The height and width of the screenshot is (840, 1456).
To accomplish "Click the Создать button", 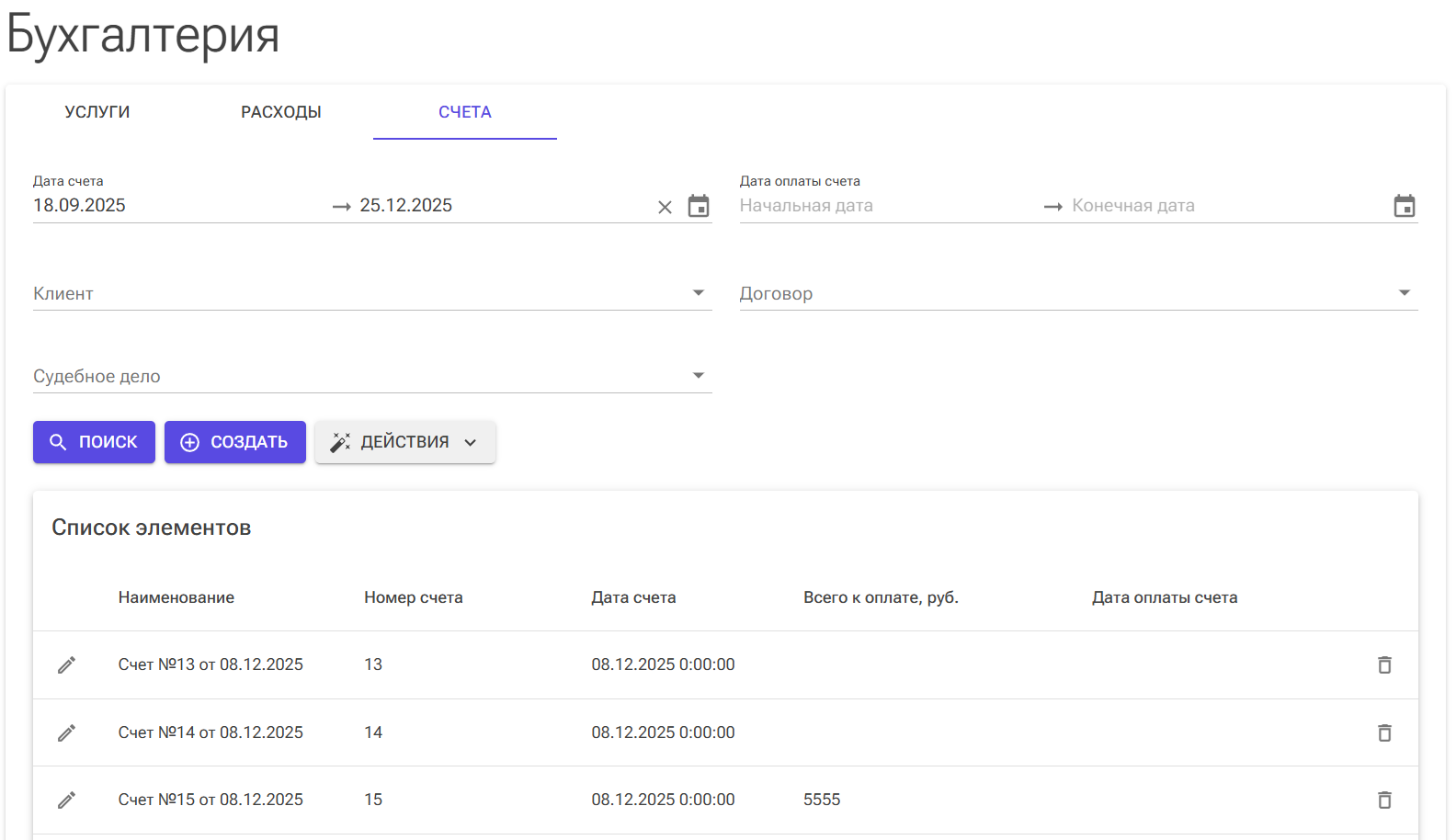I will click(x=235, y=442).
